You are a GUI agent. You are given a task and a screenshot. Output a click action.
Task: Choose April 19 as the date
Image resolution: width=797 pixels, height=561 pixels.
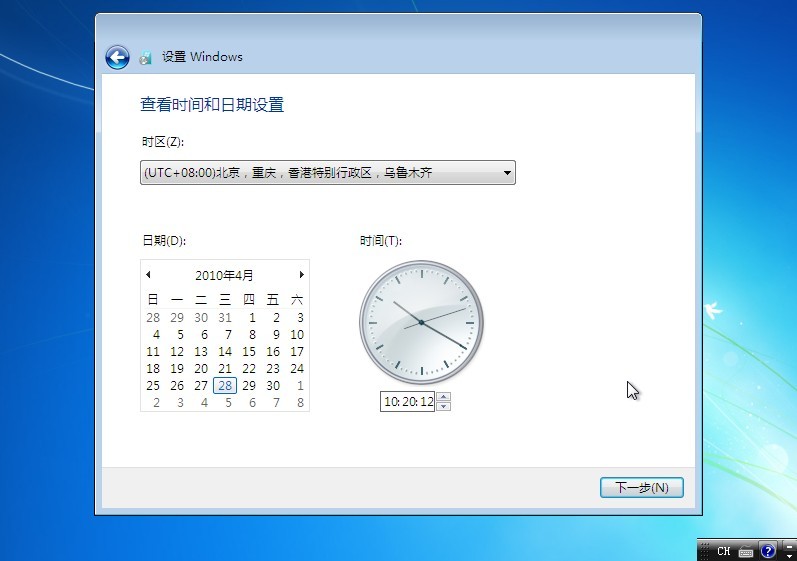pos(177,369)
